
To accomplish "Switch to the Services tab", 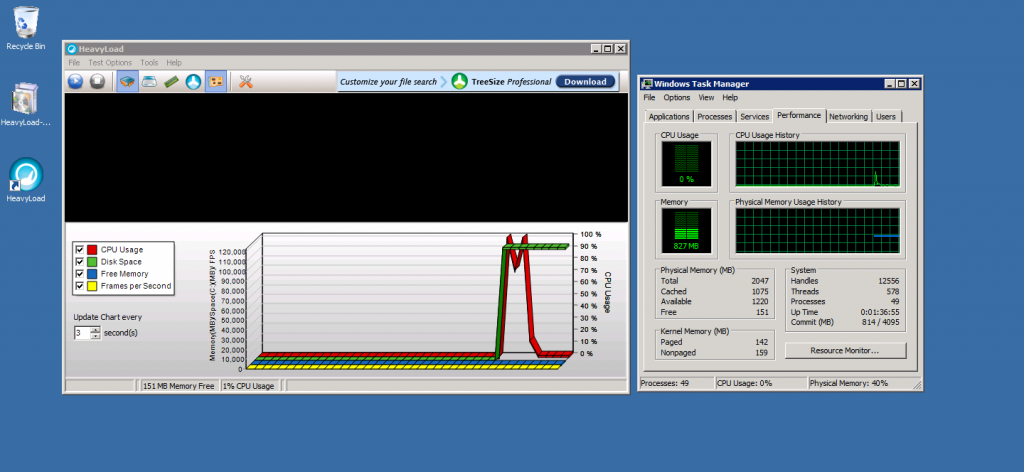I will click(x=754, y=116).
